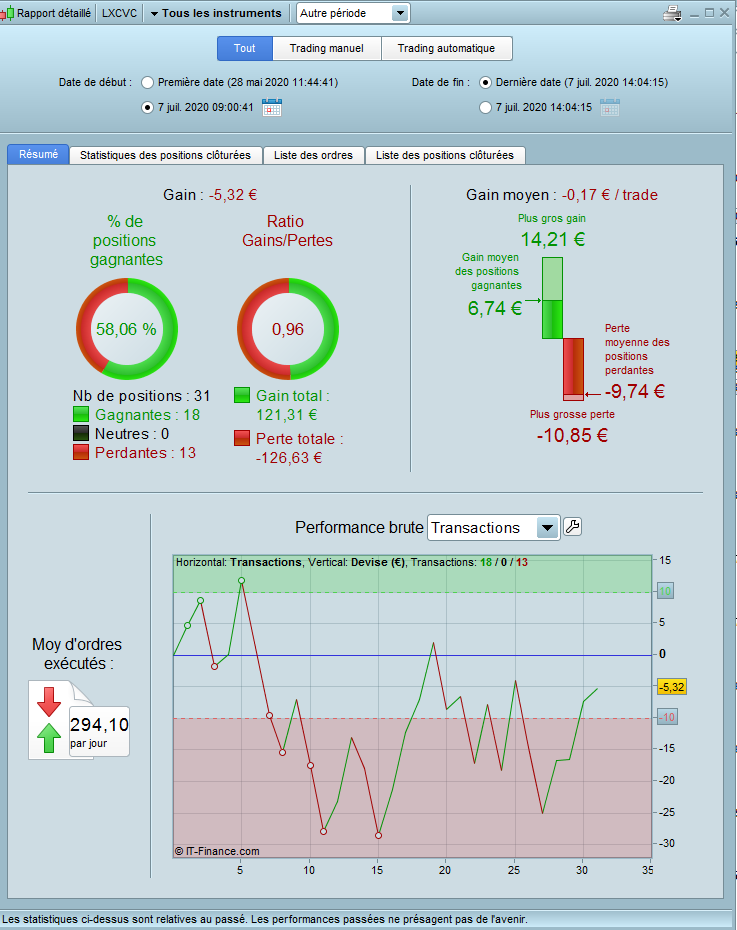Click Gain moyen -0,17 € / trade text

point(561,195)
